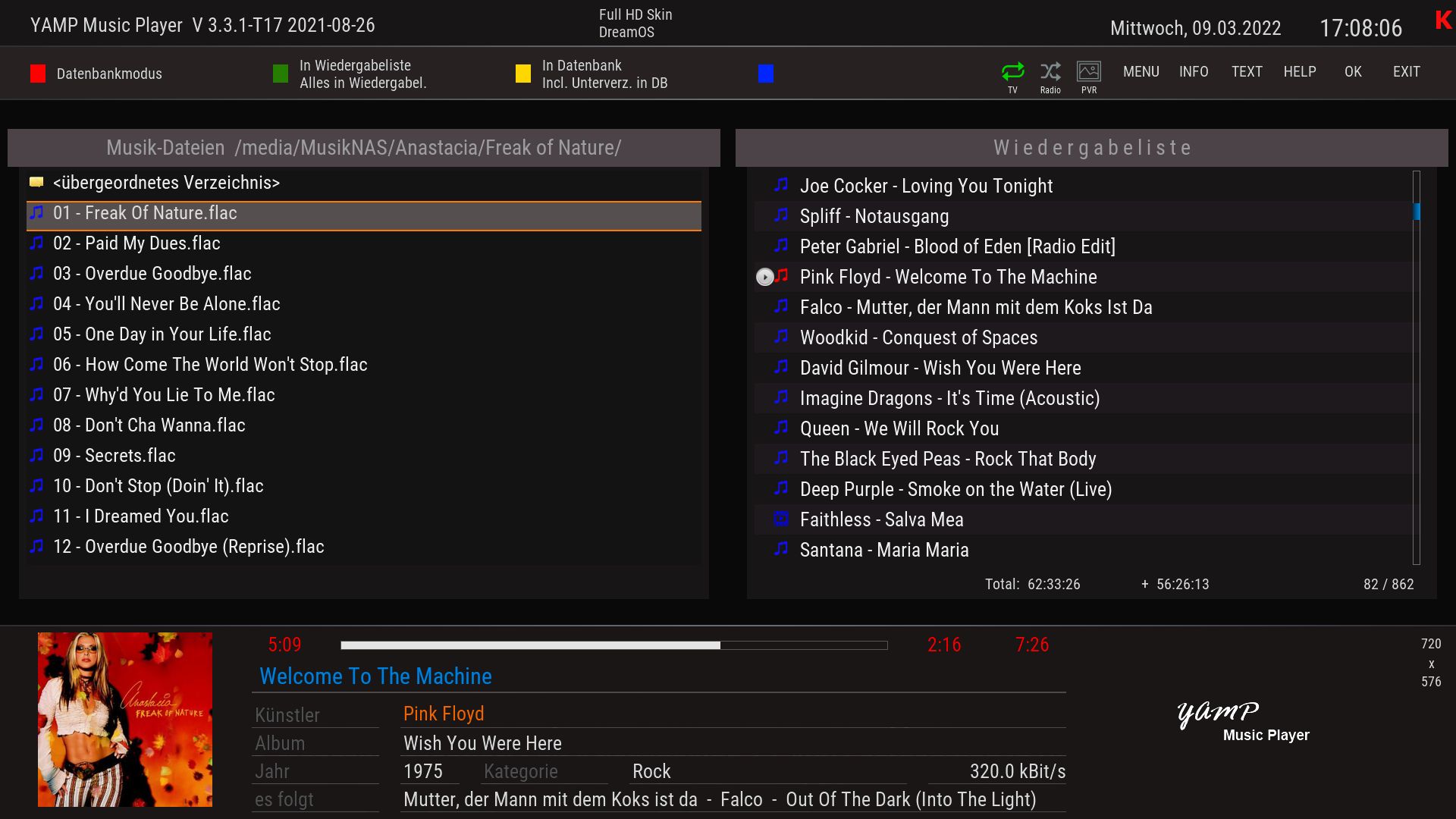1456x819 pixels.
Task: Click the PVR picture icon
Action: 1089,72
